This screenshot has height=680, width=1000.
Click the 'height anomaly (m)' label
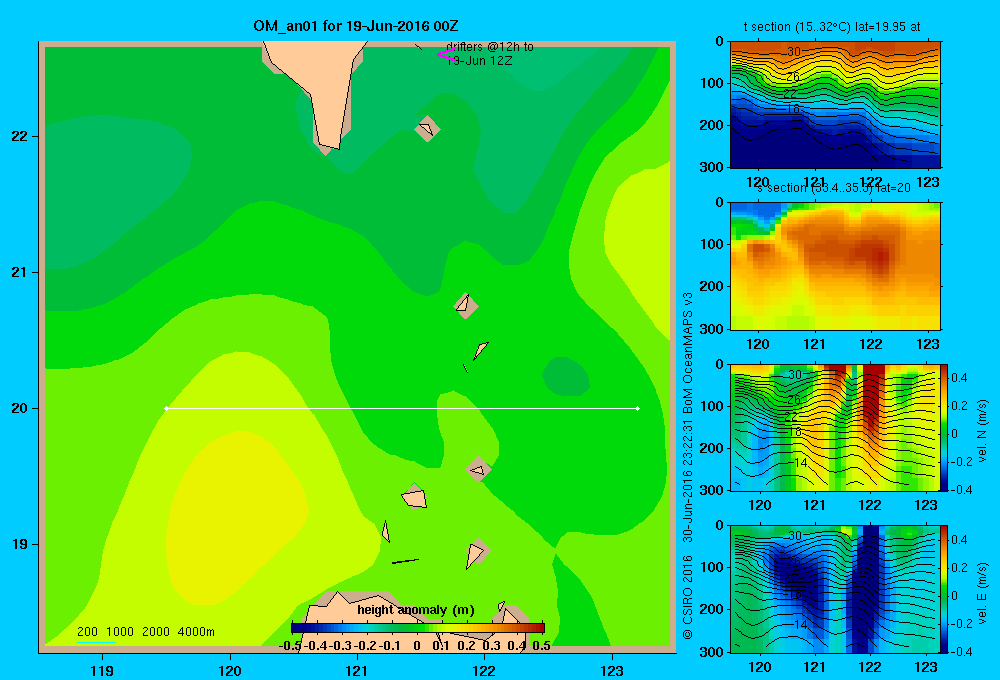point(416,610)
